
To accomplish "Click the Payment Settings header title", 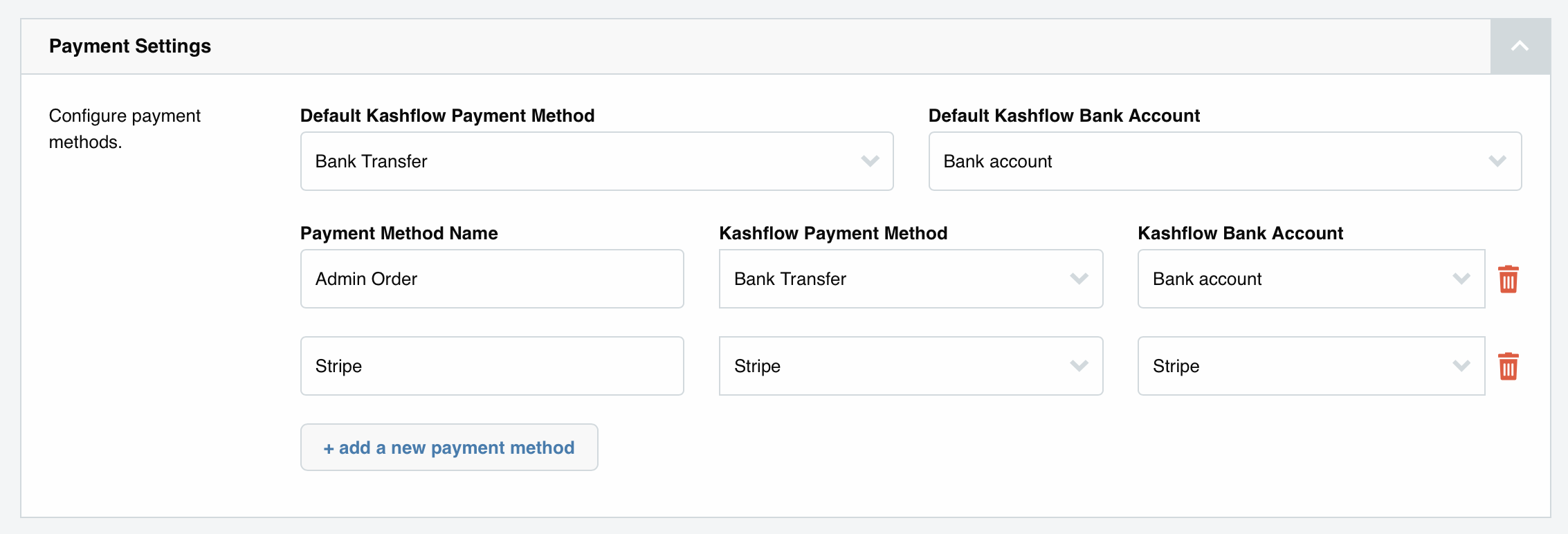I will [130, 46].
